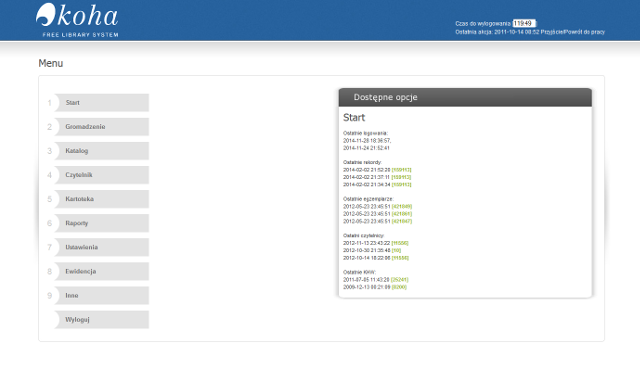Screen dimensions: 640x375
Task: Open the Start menu item
Action: pyautogui.click(x=102, y=102)
